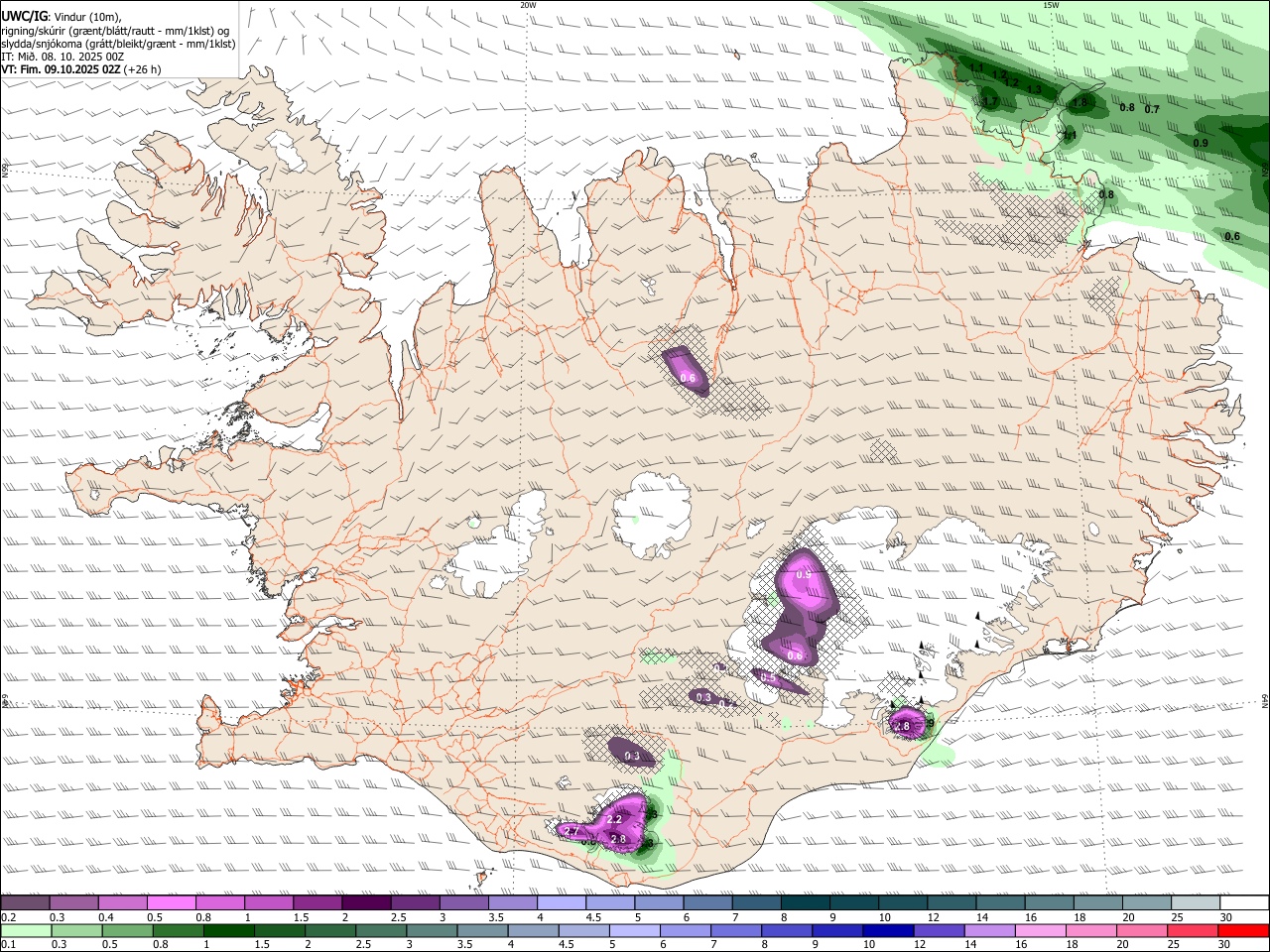Viewport: 1270px width, 952px height.
Task: Click the 'rigning/skúrir' header line
Action: tap(116, 30)
